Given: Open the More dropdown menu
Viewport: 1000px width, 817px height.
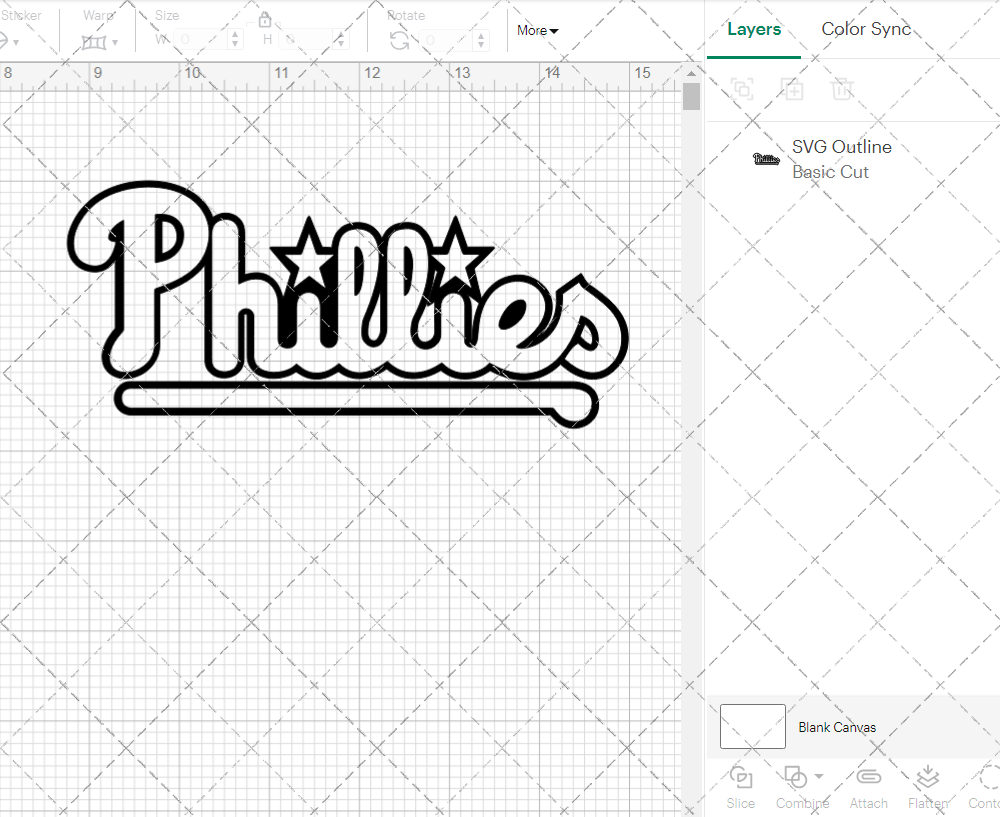Looking at the screenshot, I should 537,31.
